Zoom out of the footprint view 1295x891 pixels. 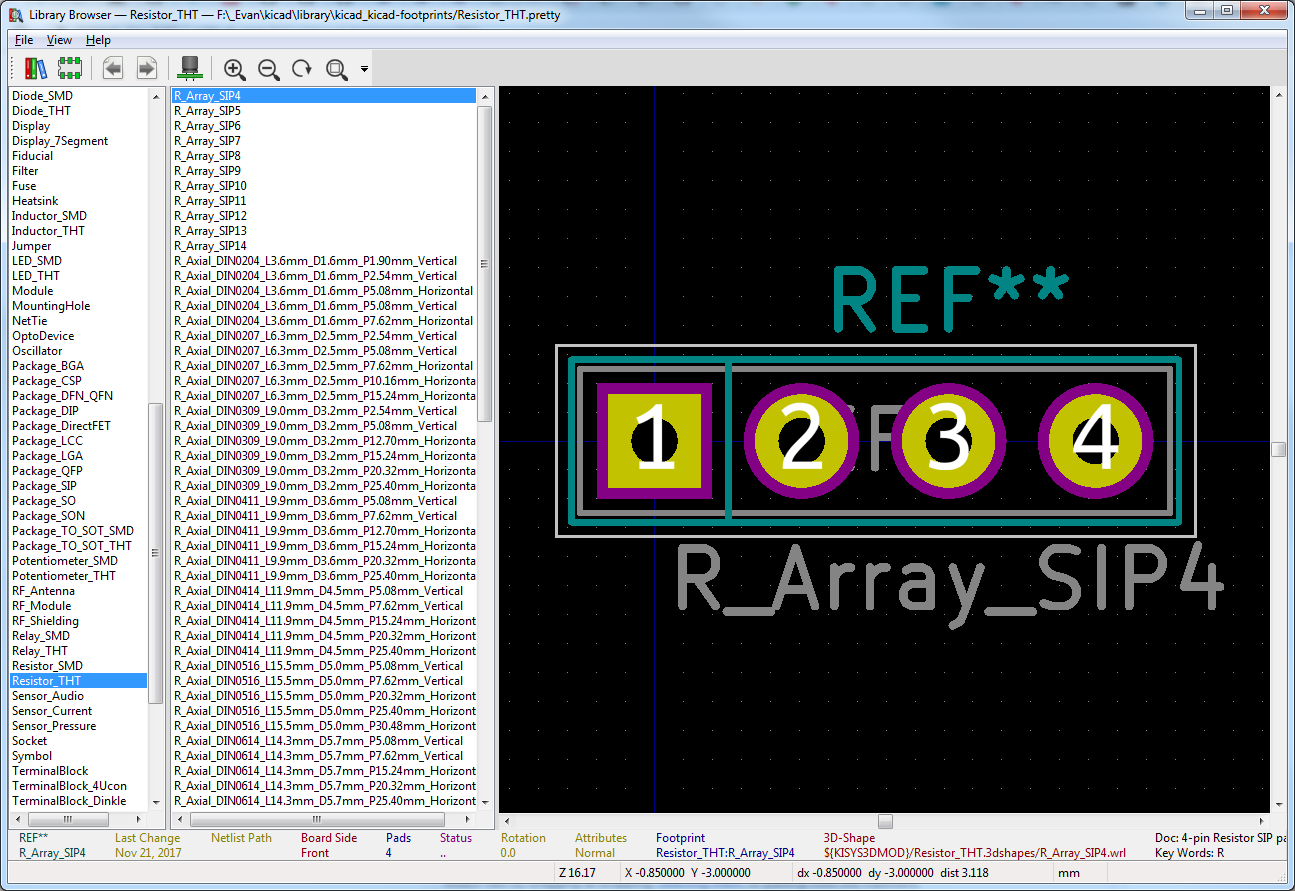tap(268, 68)
